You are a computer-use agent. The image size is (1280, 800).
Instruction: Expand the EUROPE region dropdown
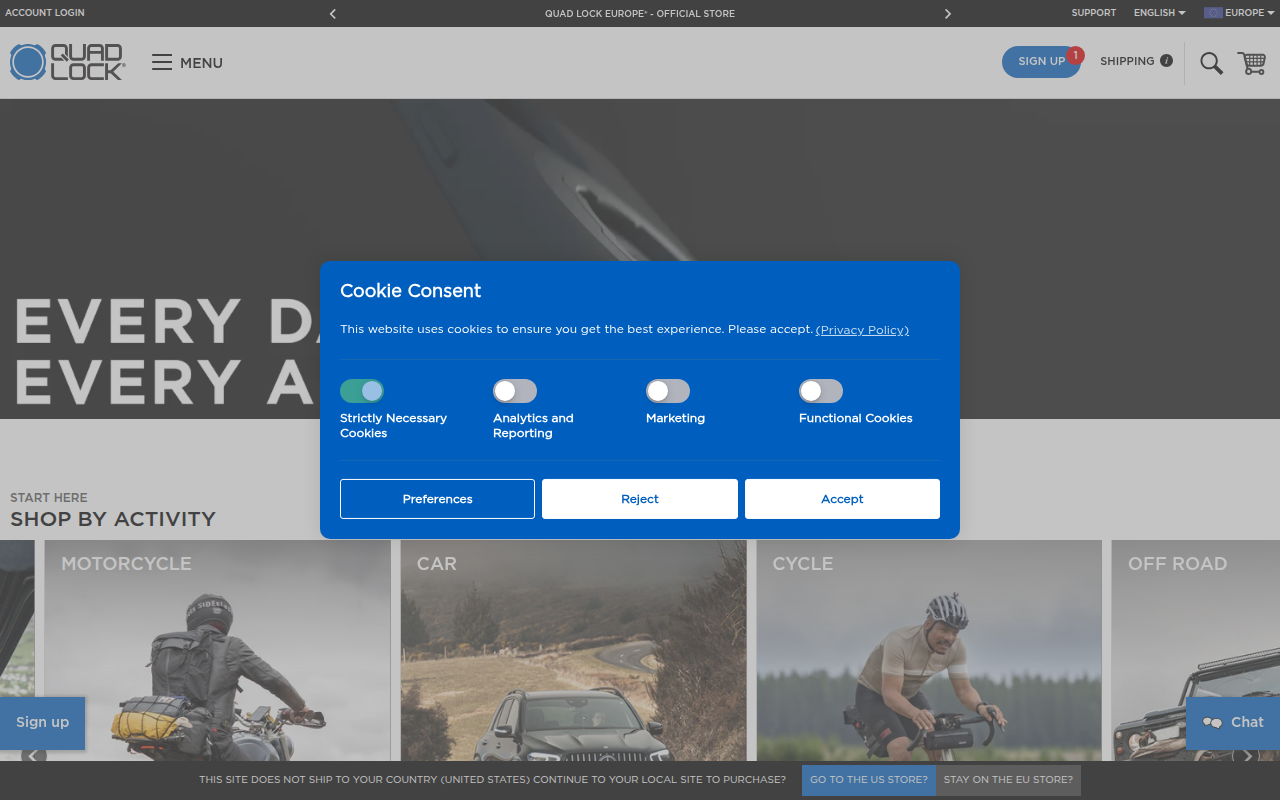tap(1239, 13)
